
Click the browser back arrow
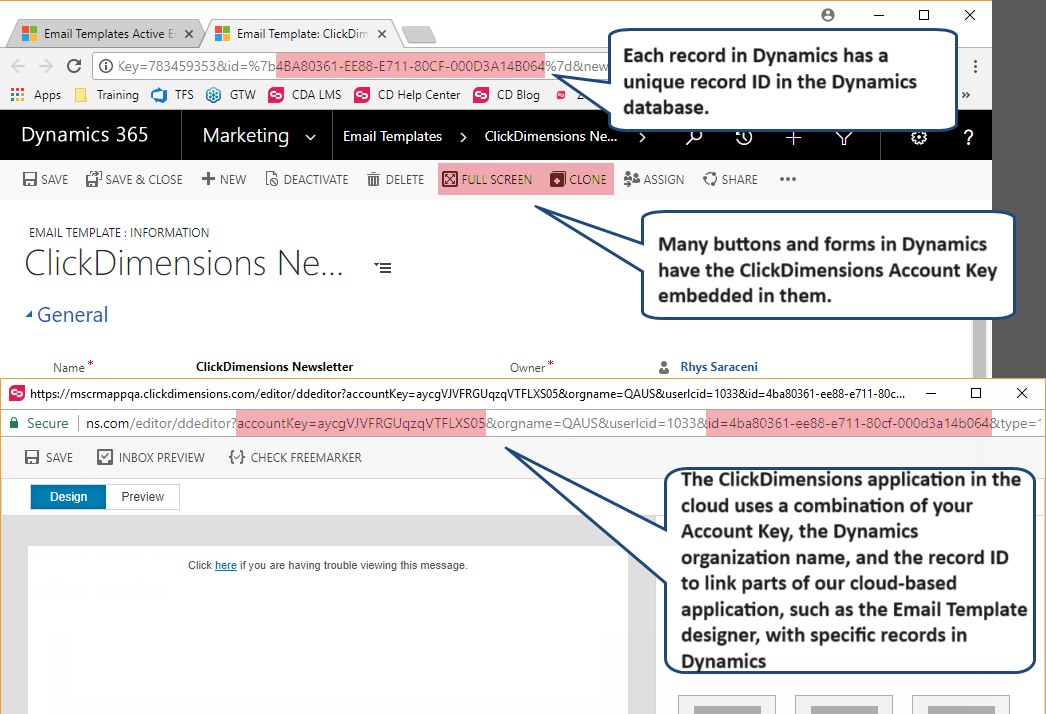tap(18, 66)
